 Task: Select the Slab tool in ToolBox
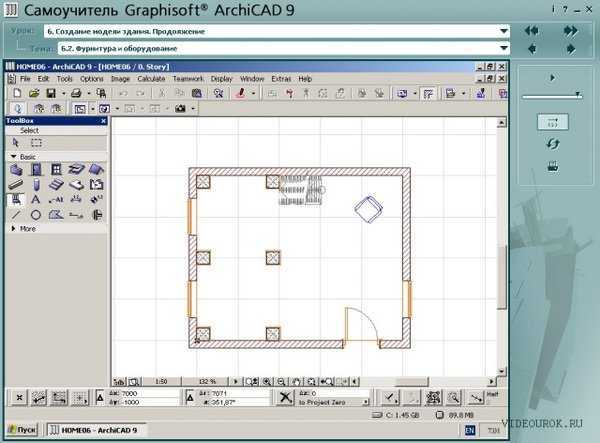click(x=76, y=169)
